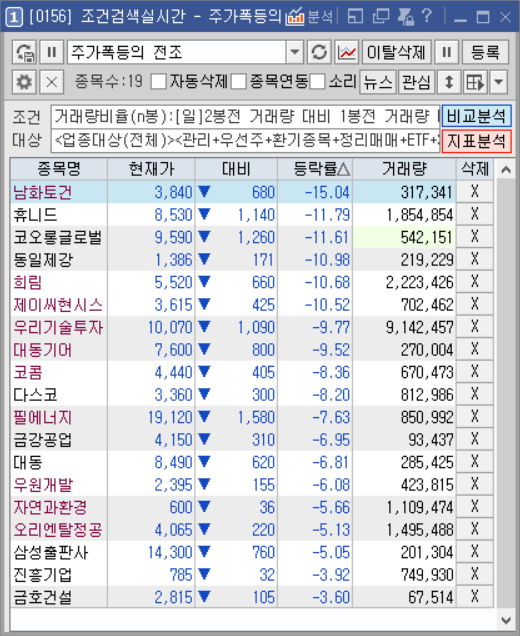Delete 코오롱글로벌 row with X
The image size is (520, 636).
(x=475, y=236)
